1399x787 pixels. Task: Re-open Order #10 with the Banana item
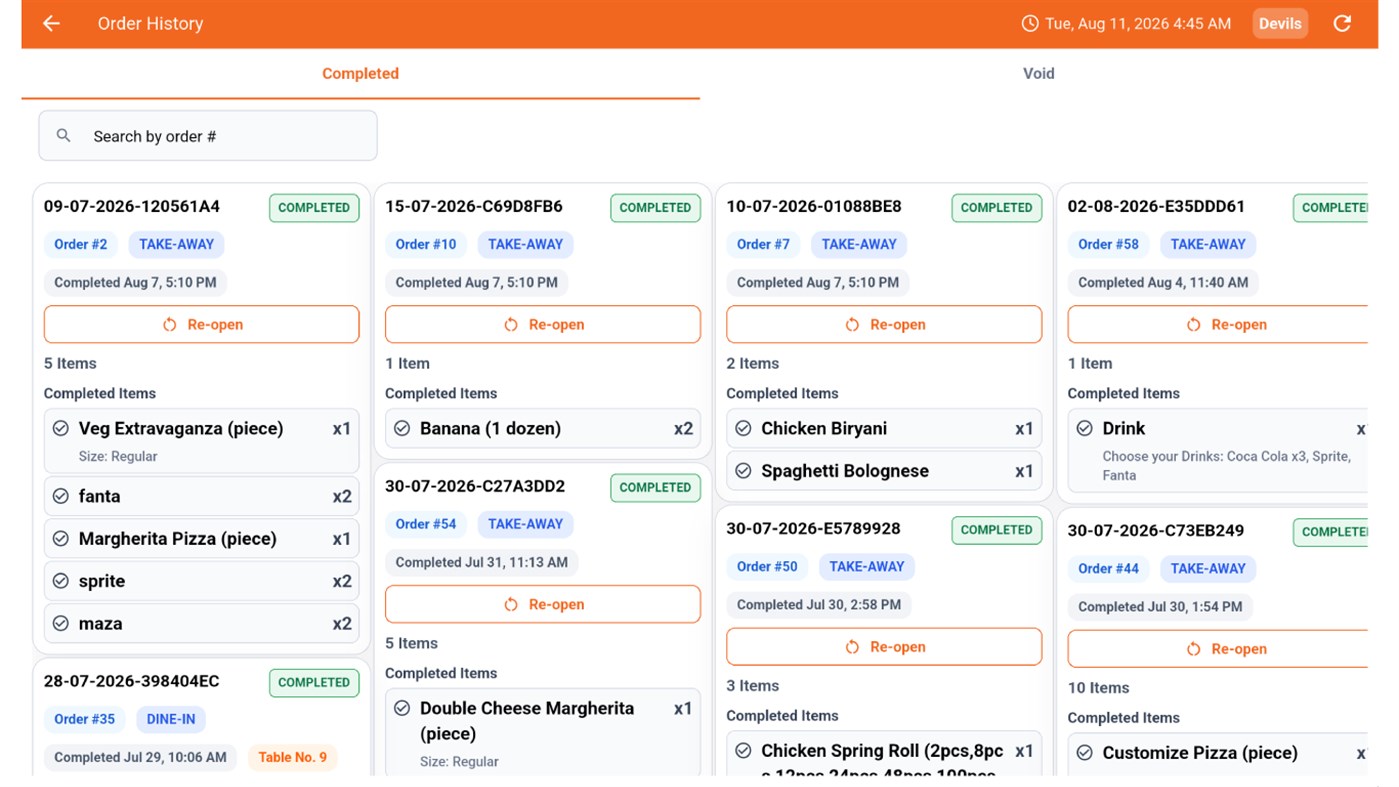tap(543, 325)
